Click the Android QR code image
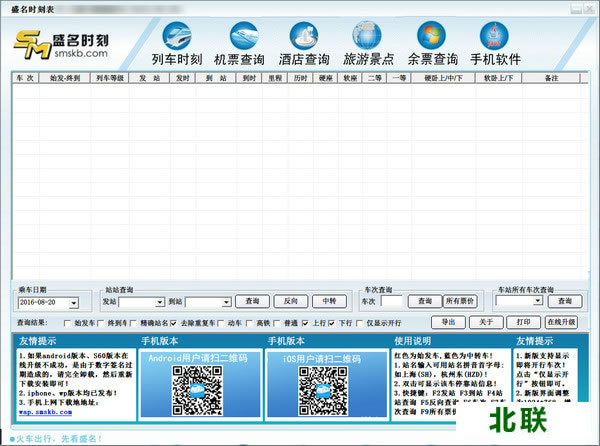Image resolution: width=600 pixels, height=446 pixels. coord(193,391)
